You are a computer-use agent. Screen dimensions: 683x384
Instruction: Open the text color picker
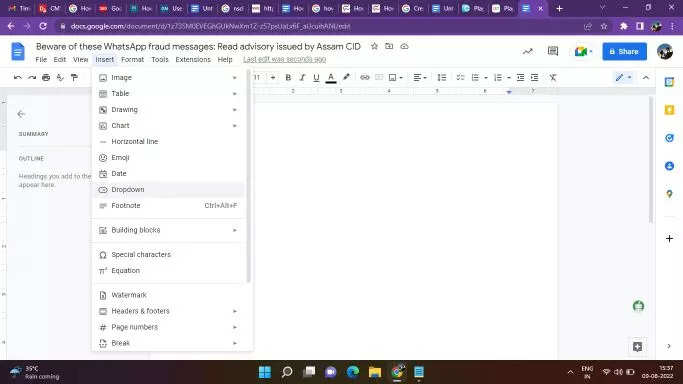tap(331, 77)
